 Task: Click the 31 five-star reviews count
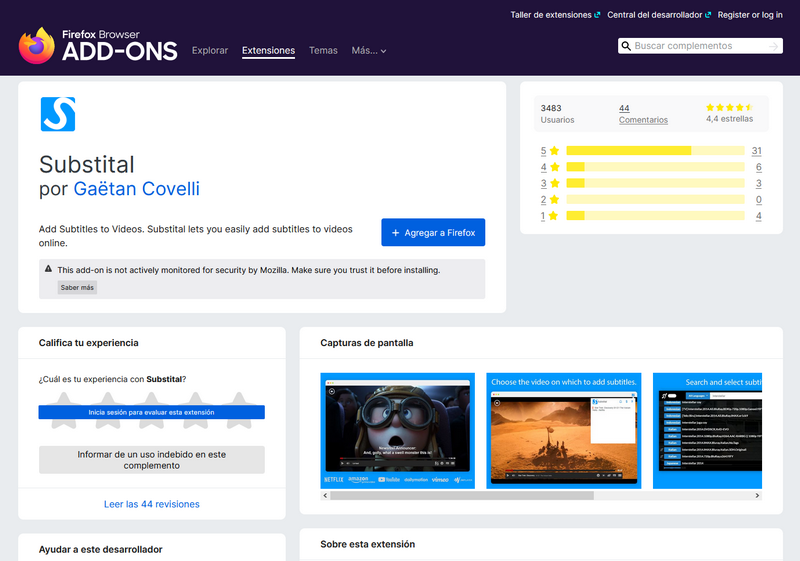click(x=757, y=150)
